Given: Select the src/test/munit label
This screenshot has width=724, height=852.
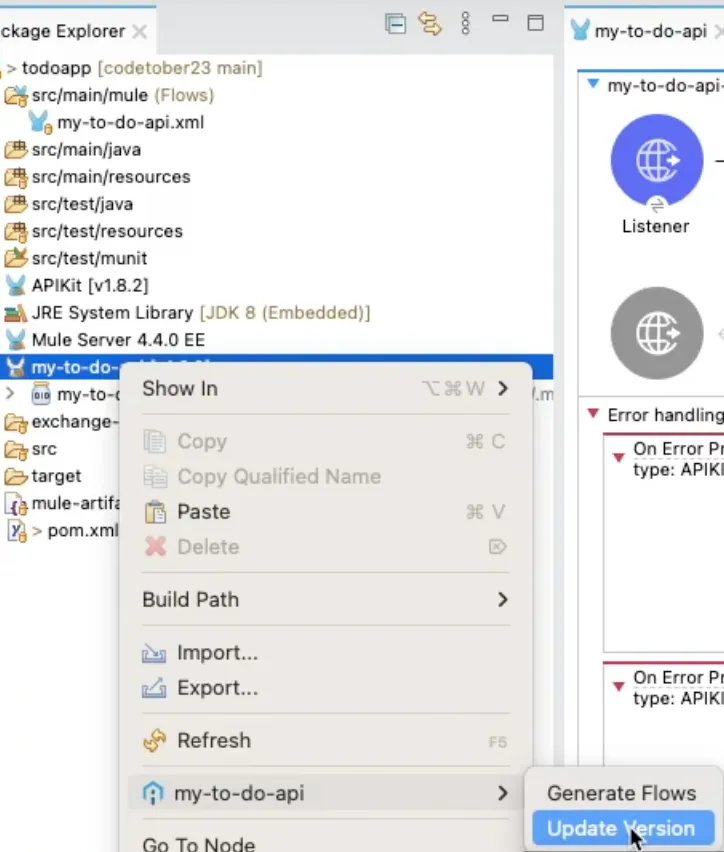Looking at the screenshot, I should click(89, 258).
